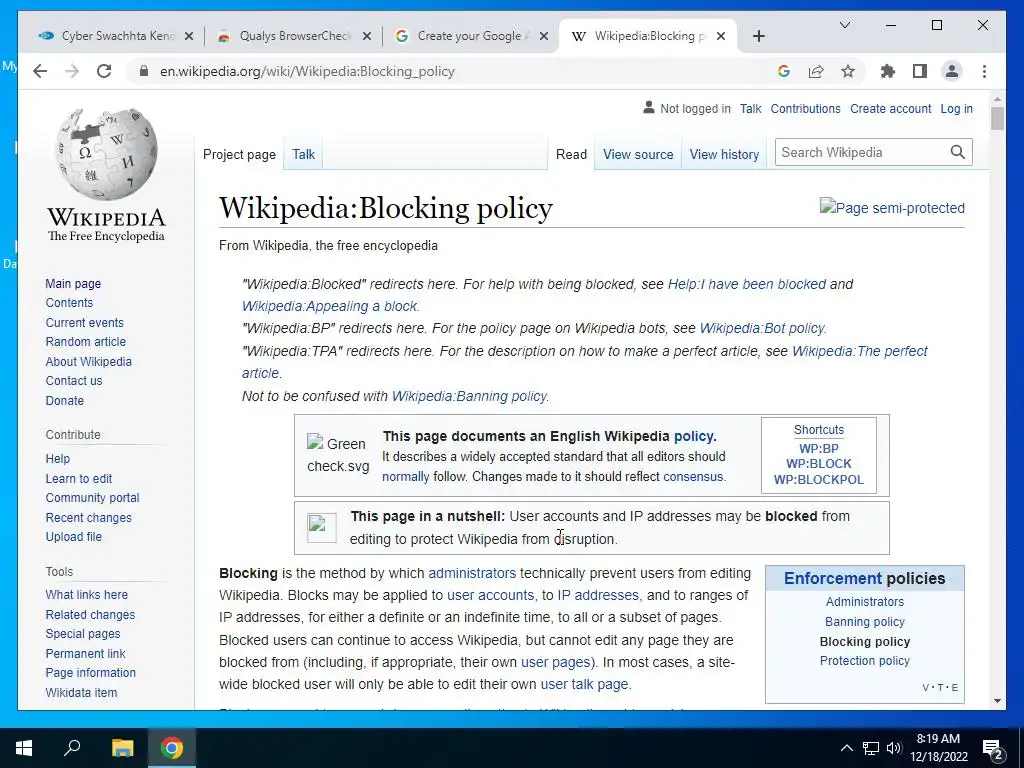Click the volume speaker tray icon
1024x768 pixels.
click(x=894, y=748)
